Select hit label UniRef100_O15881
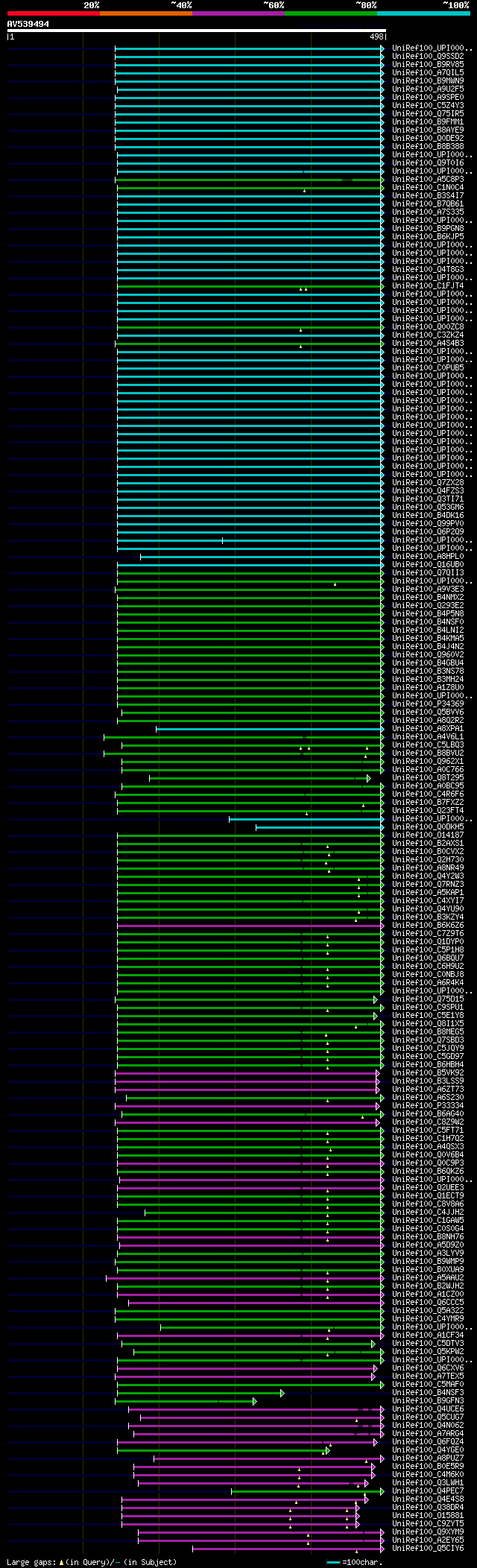Viewport: 477px width, 1568px height. pyautogui.click(x=428, y=1515)
